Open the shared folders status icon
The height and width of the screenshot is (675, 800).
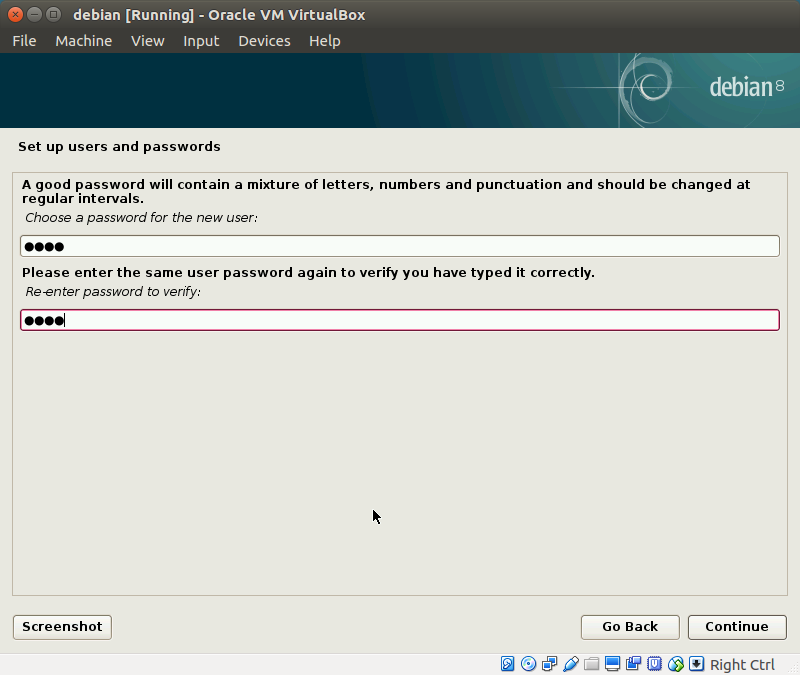click(x=592, y=664)
